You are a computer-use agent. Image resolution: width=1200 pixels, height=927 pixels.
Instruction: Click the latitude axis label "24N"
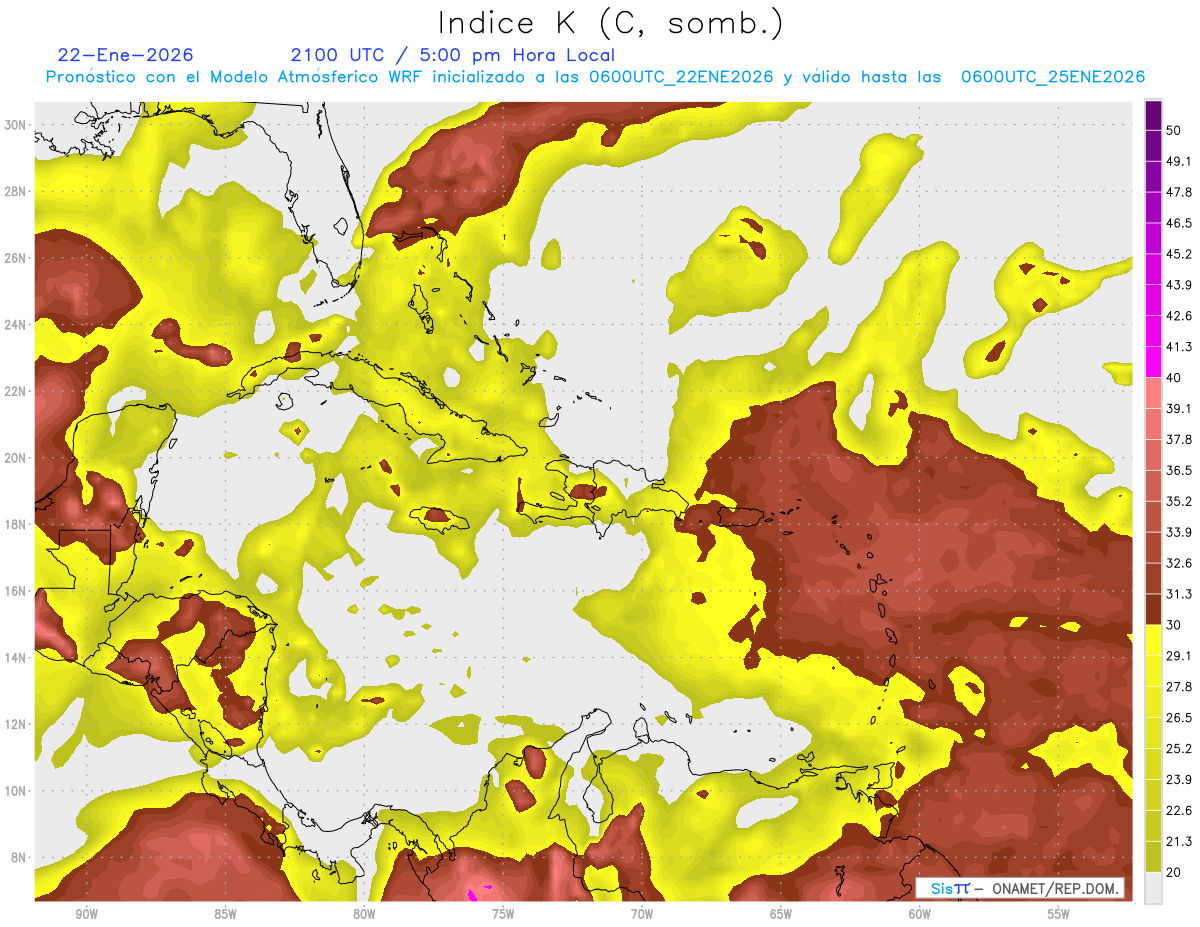15,324
